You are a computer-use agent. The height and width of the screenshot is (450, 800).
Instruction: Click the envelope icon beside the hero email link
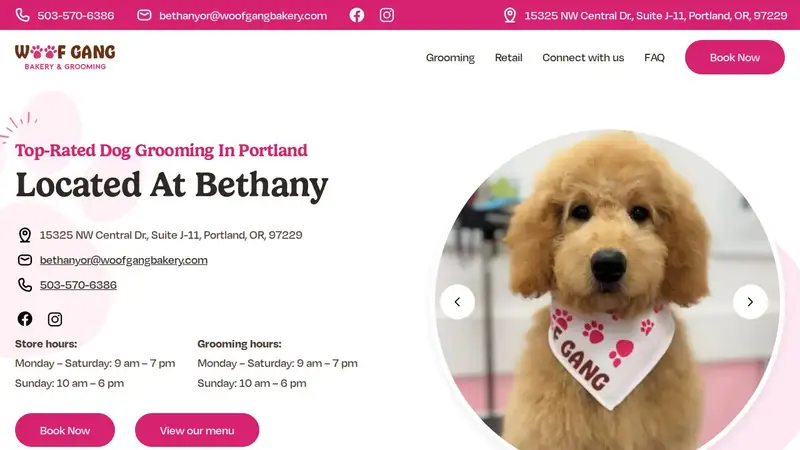(25, 260)
